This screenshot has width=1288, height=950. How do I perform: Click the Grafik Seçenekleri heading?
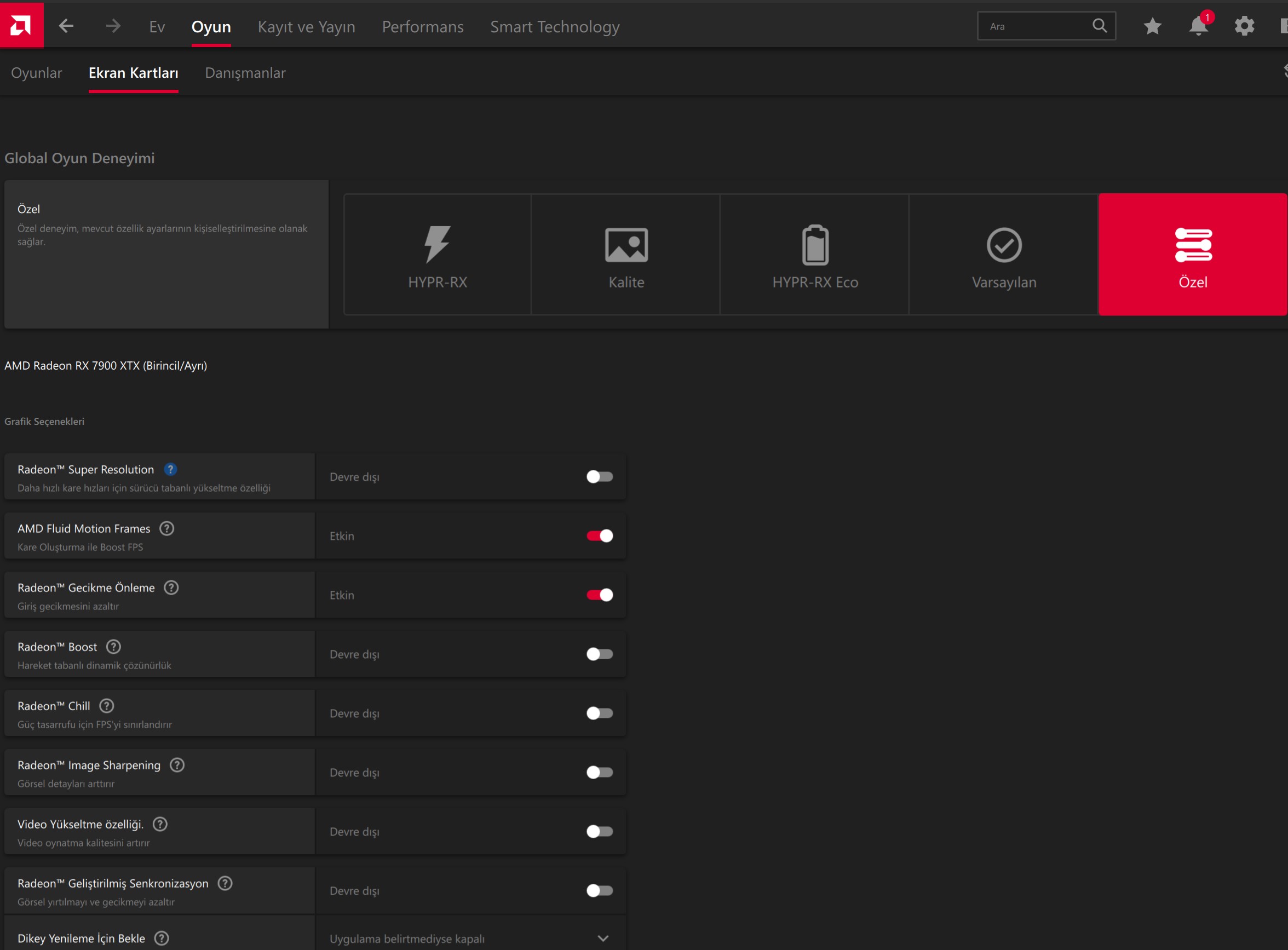pyautogui.click(x=44, y=422)
